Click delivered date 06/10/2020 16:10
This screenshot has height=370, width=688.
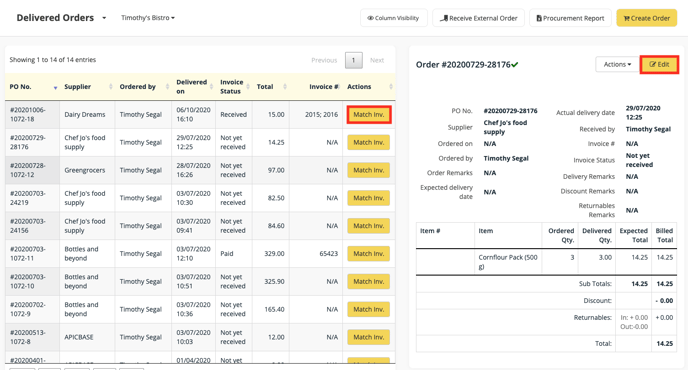click(193, 115)
